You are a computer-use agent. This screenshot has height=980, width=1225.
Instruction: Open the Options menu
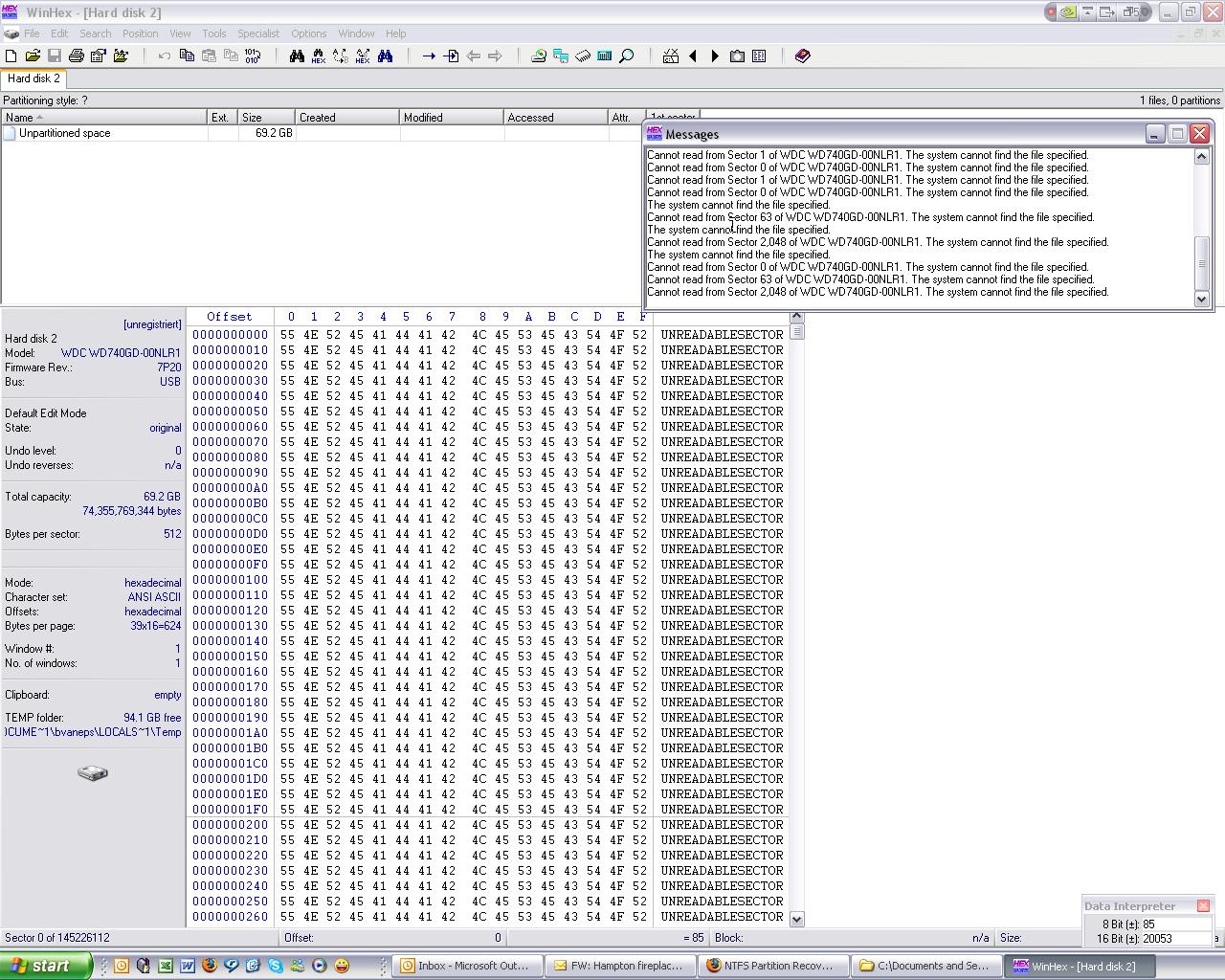[309, 33]
